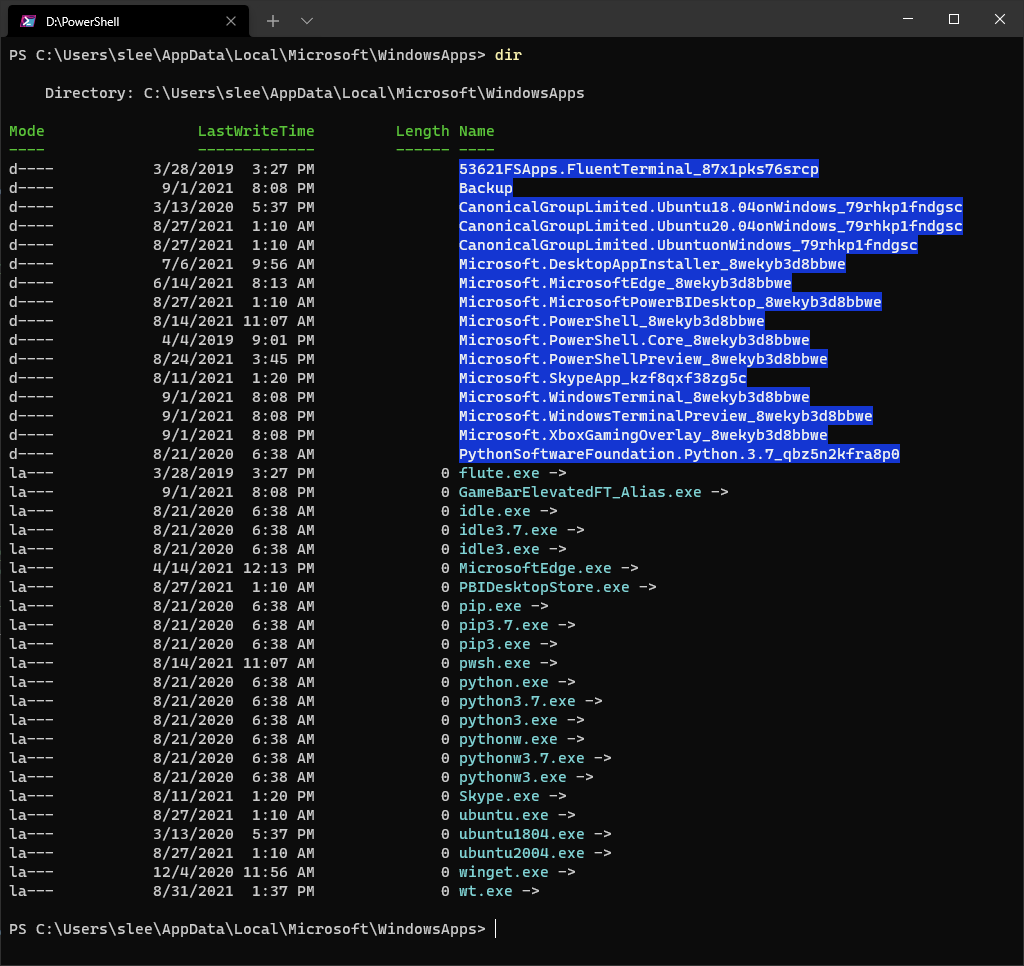Screen dimensions: 1024x966
Task: Click the 'Directory:' path line
Action: [x=314, y=93]
